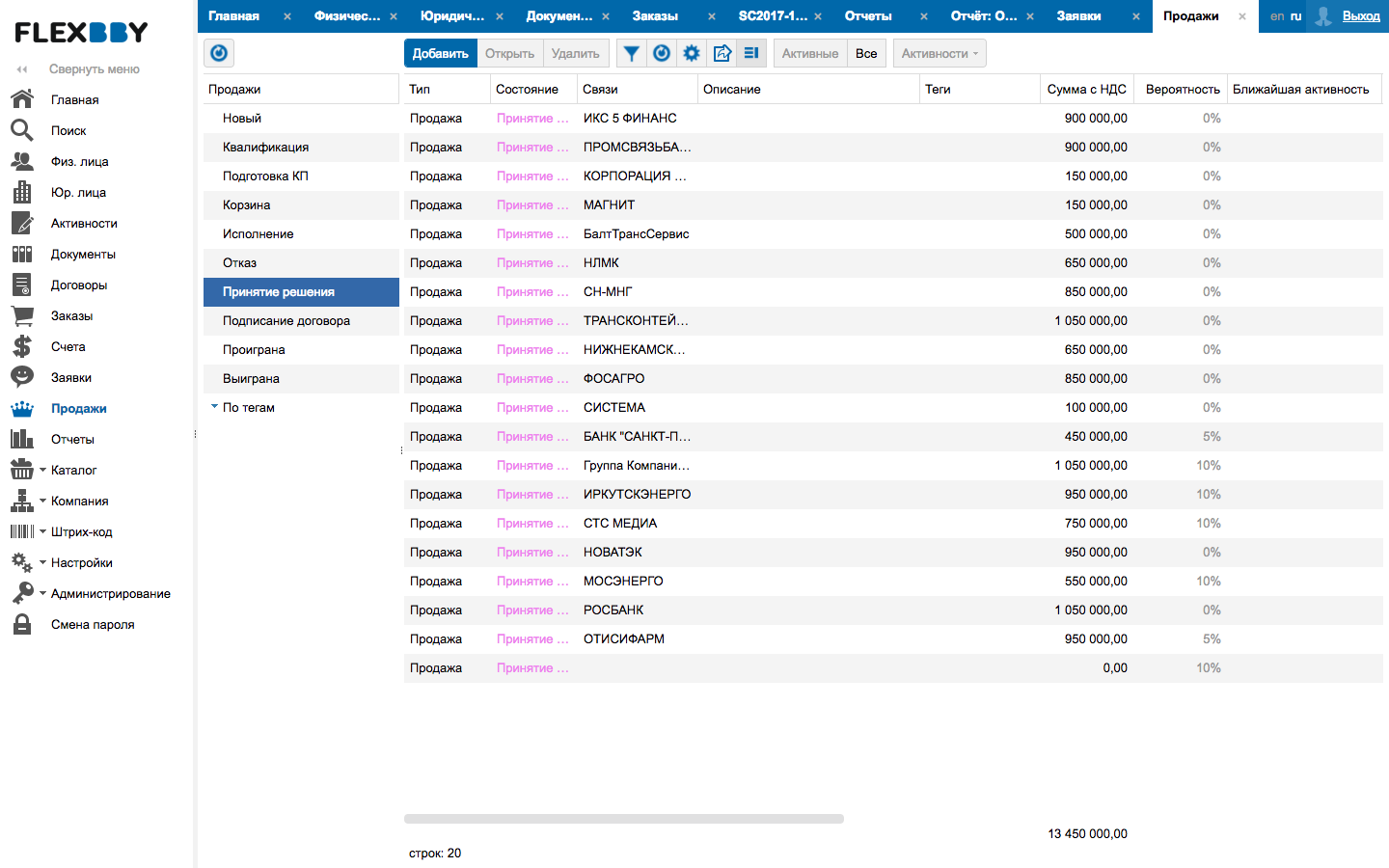The image size is (1389, 868).
Task: Open Заказы via the shopping cart icon
Action: (x=22, y=316)
